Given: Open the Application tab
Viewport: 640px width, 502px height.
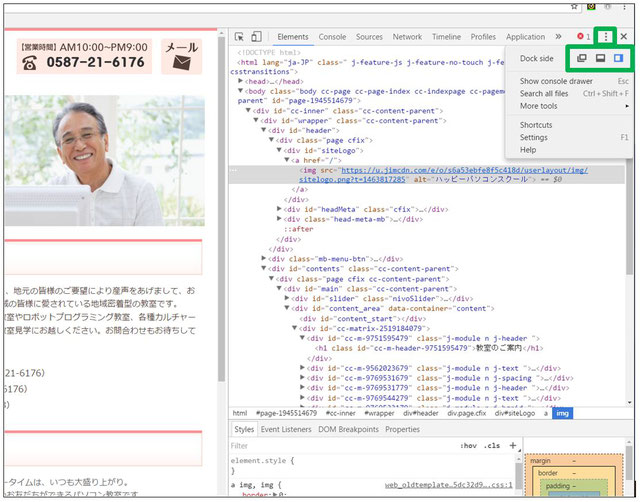Looking at the screenshot, I should pos(525,37).
